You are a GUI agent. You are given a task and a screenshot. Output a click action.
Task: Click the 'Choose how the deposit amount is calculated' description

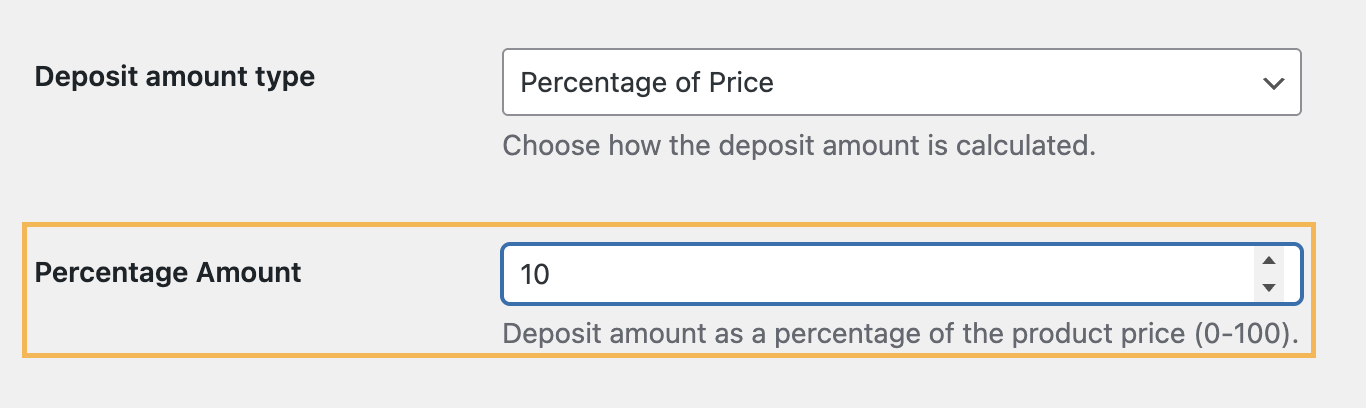[x=799, y=146]
